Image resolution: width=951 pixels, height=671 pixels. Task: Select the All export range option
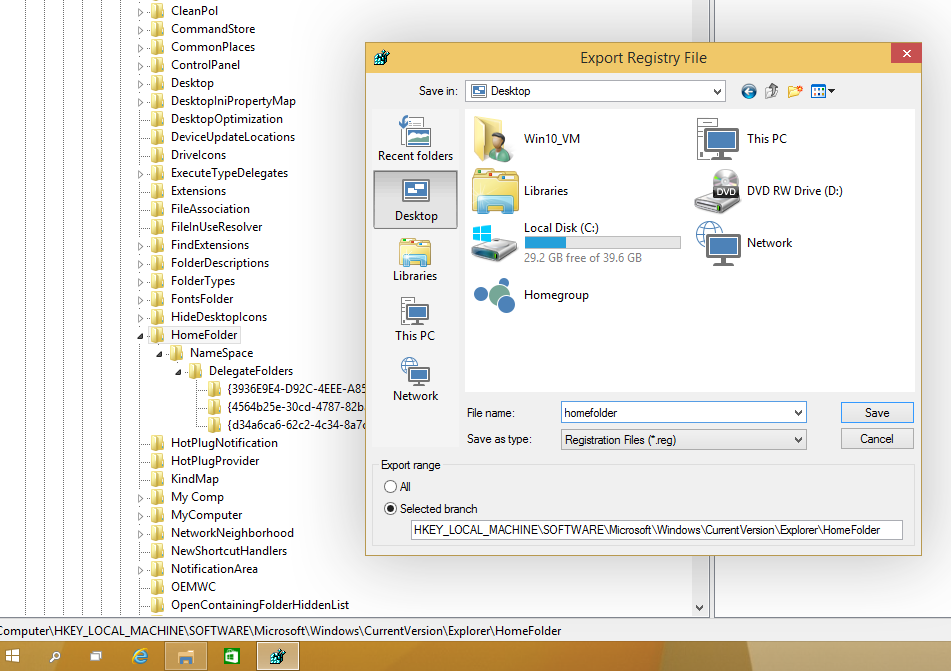[390, 486]
